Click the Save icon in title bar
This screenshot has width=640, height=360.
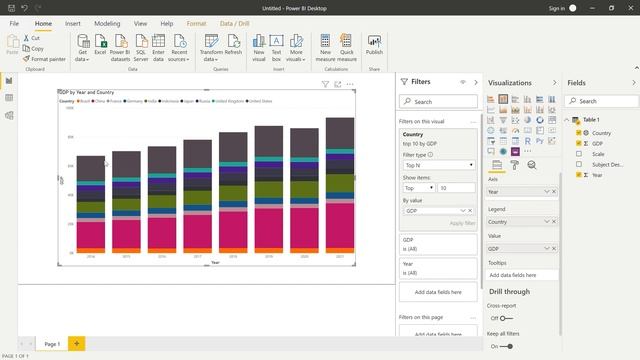[x=11, y=8]
